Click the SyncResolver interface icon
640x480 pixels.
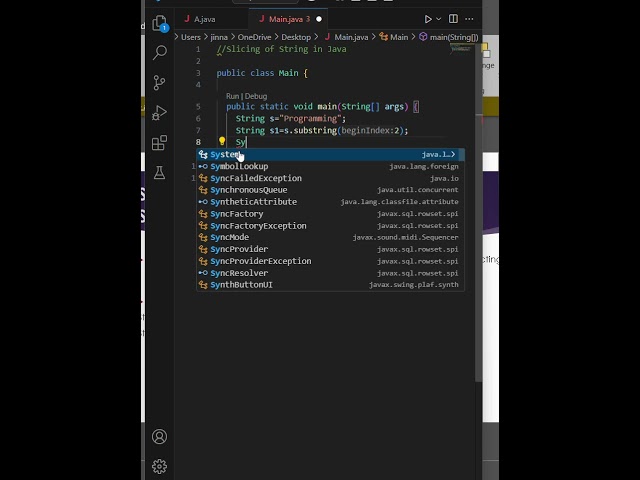(x=203, y=273)
